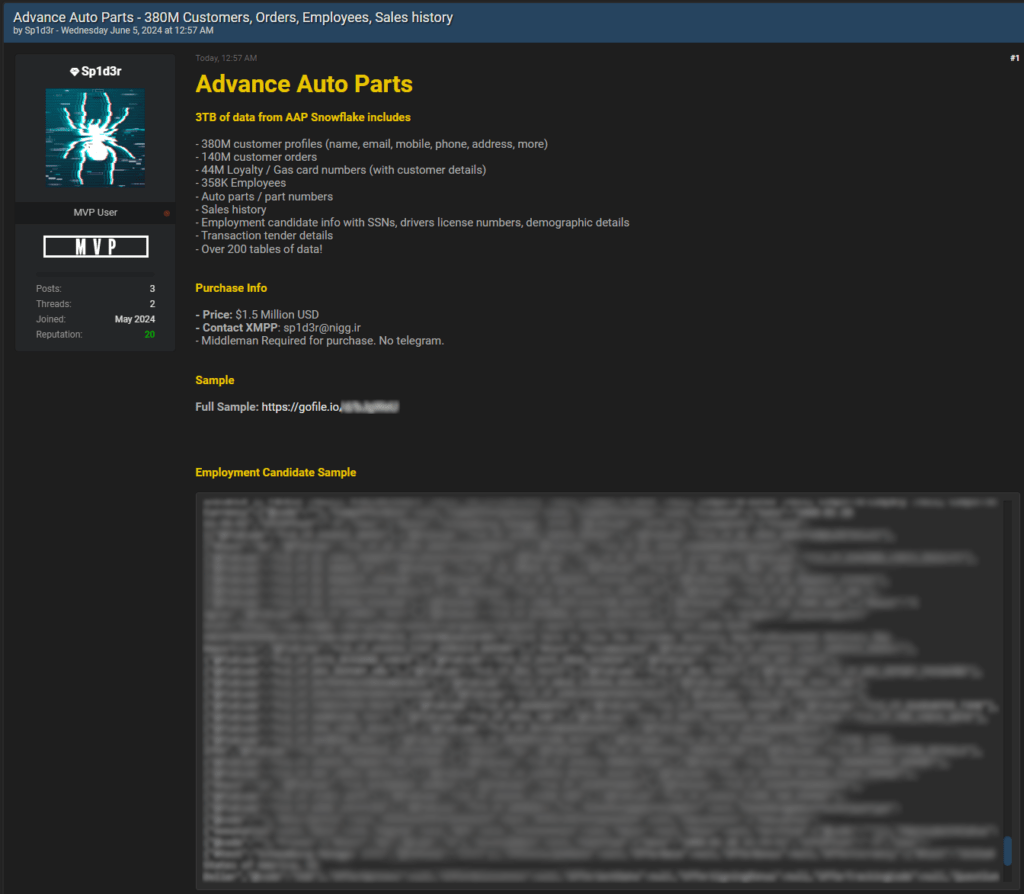Click the 'Advance Auto Parts' yellow heading
This screenshot has height=894, width=1024.
pyautogui.click(x=304, y=84)
